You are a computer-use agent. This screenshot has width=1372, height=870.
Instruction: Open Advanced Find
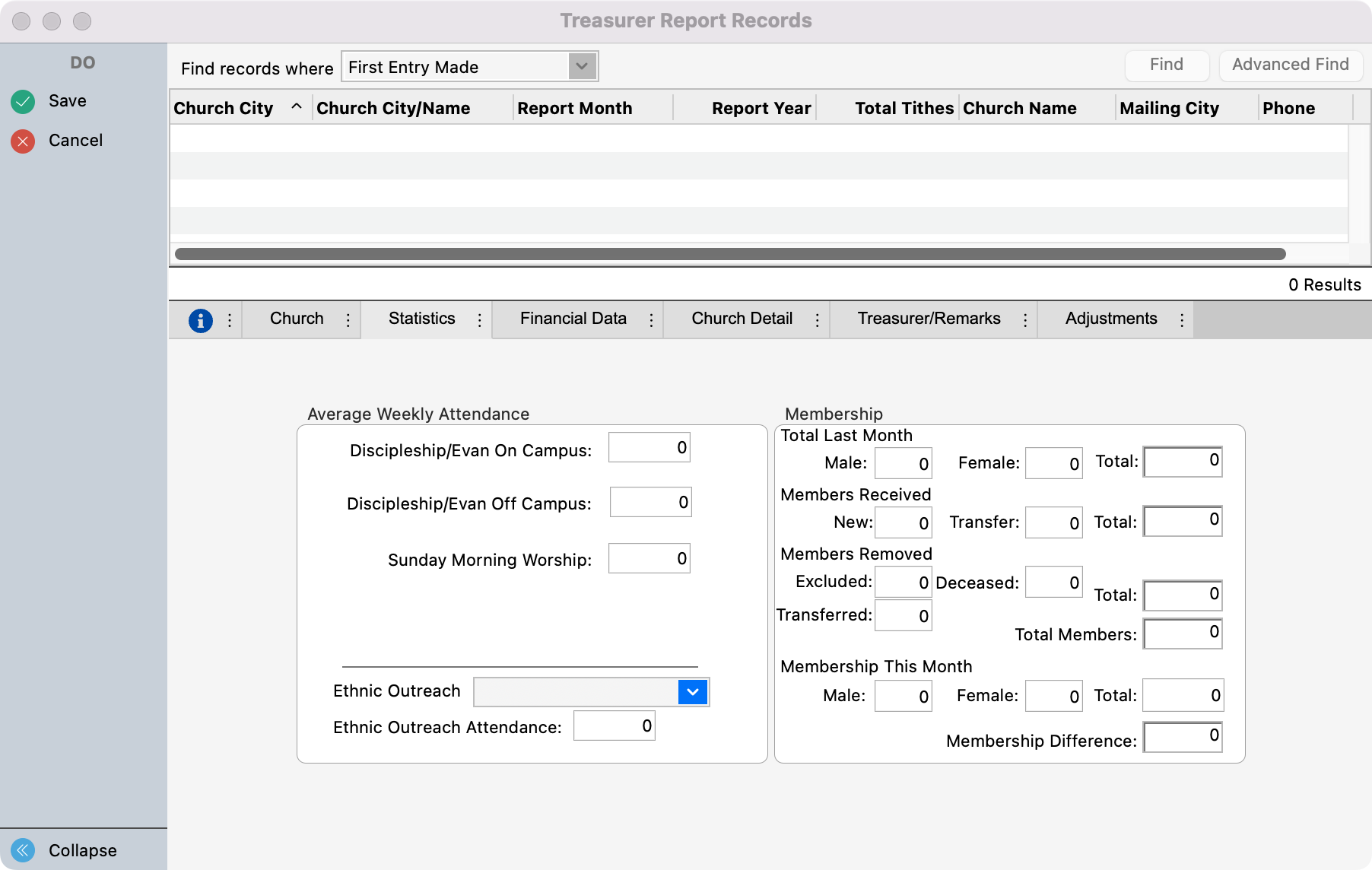[x=1291, y=65]
